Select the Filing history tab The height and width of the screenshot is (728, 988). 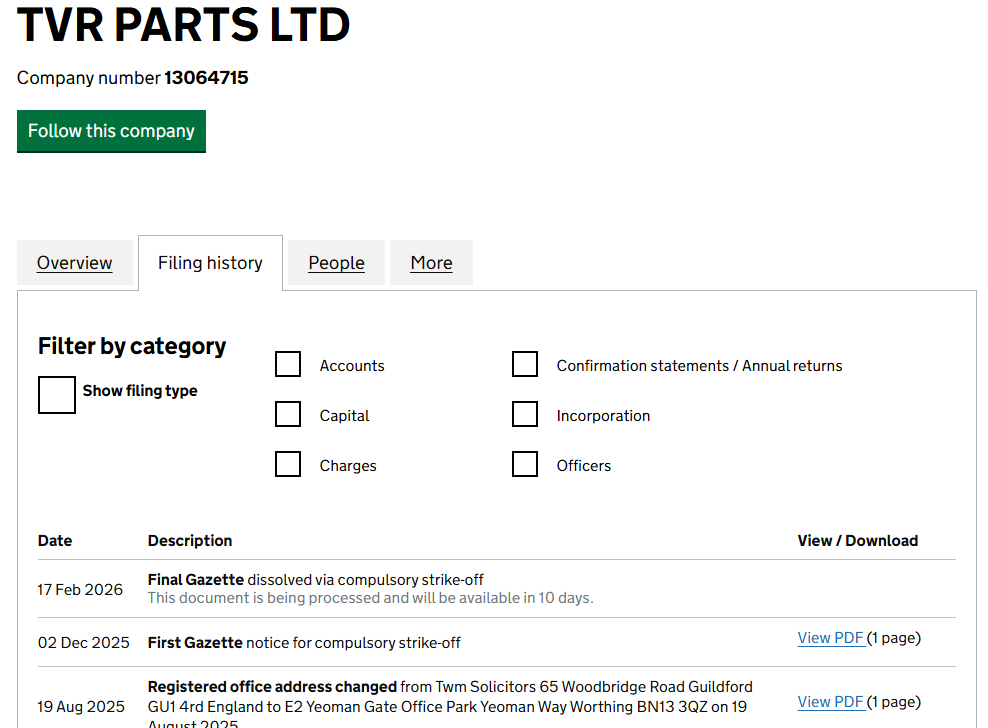click(x=210, y=263)
